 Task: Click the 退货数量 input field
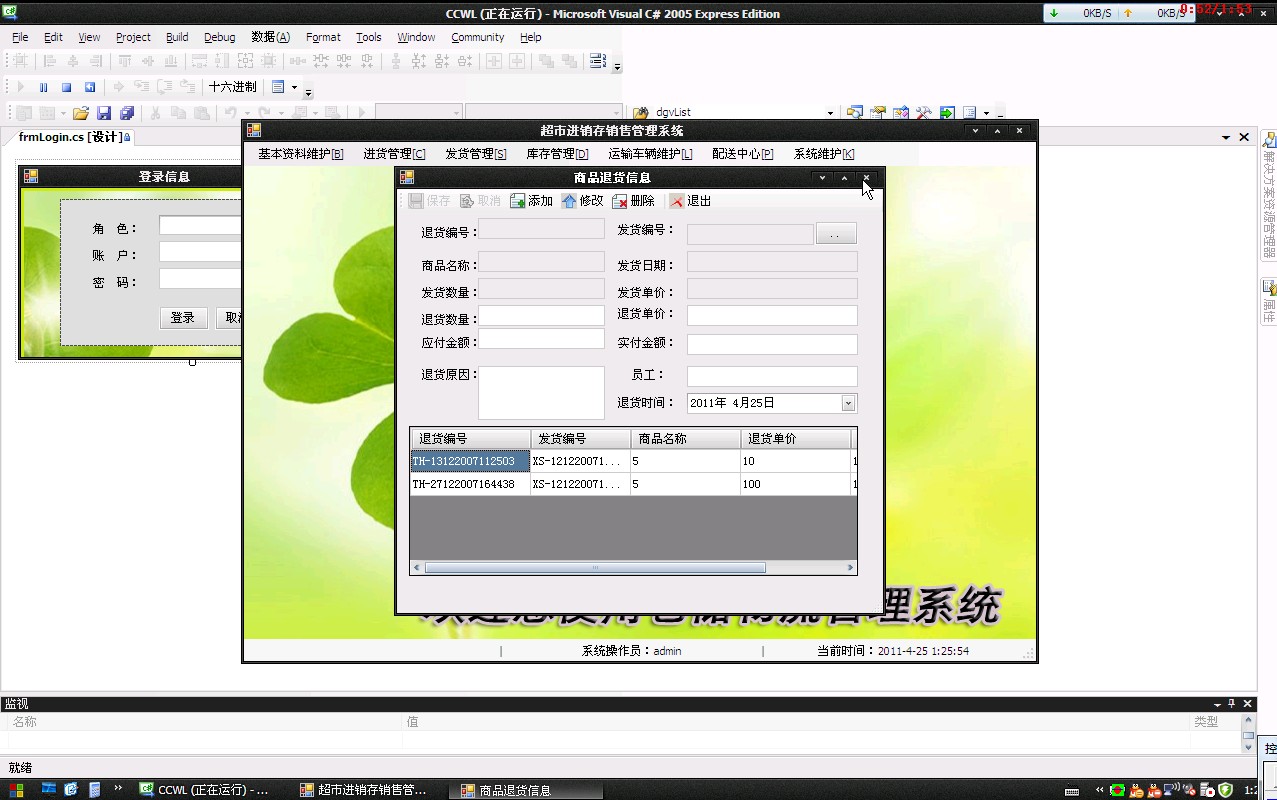541,316
